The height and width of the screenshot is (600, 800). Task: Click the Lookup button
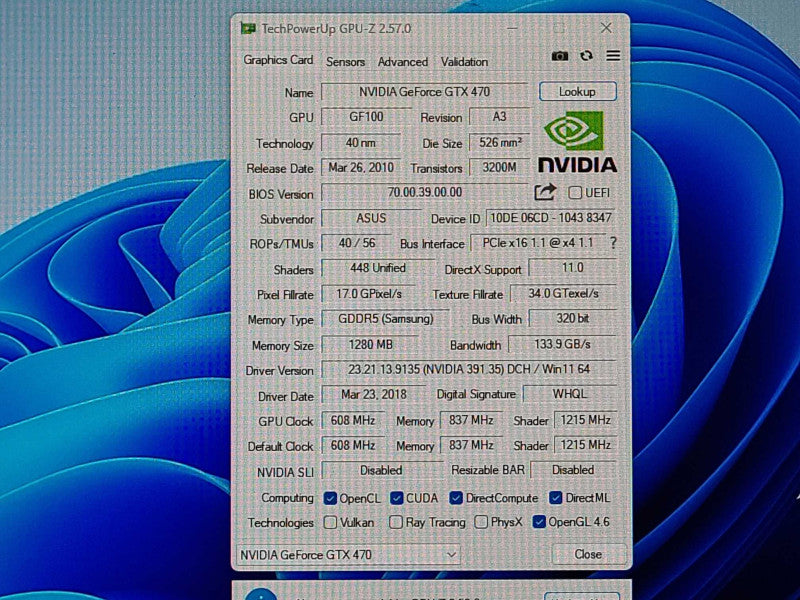578,92
